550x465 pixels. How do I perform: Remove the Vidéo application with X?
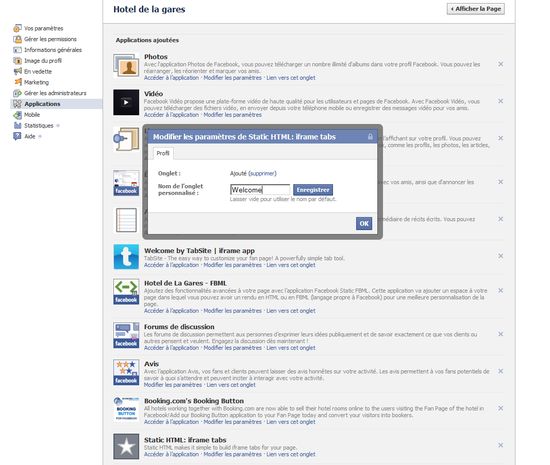coord(501,101)
